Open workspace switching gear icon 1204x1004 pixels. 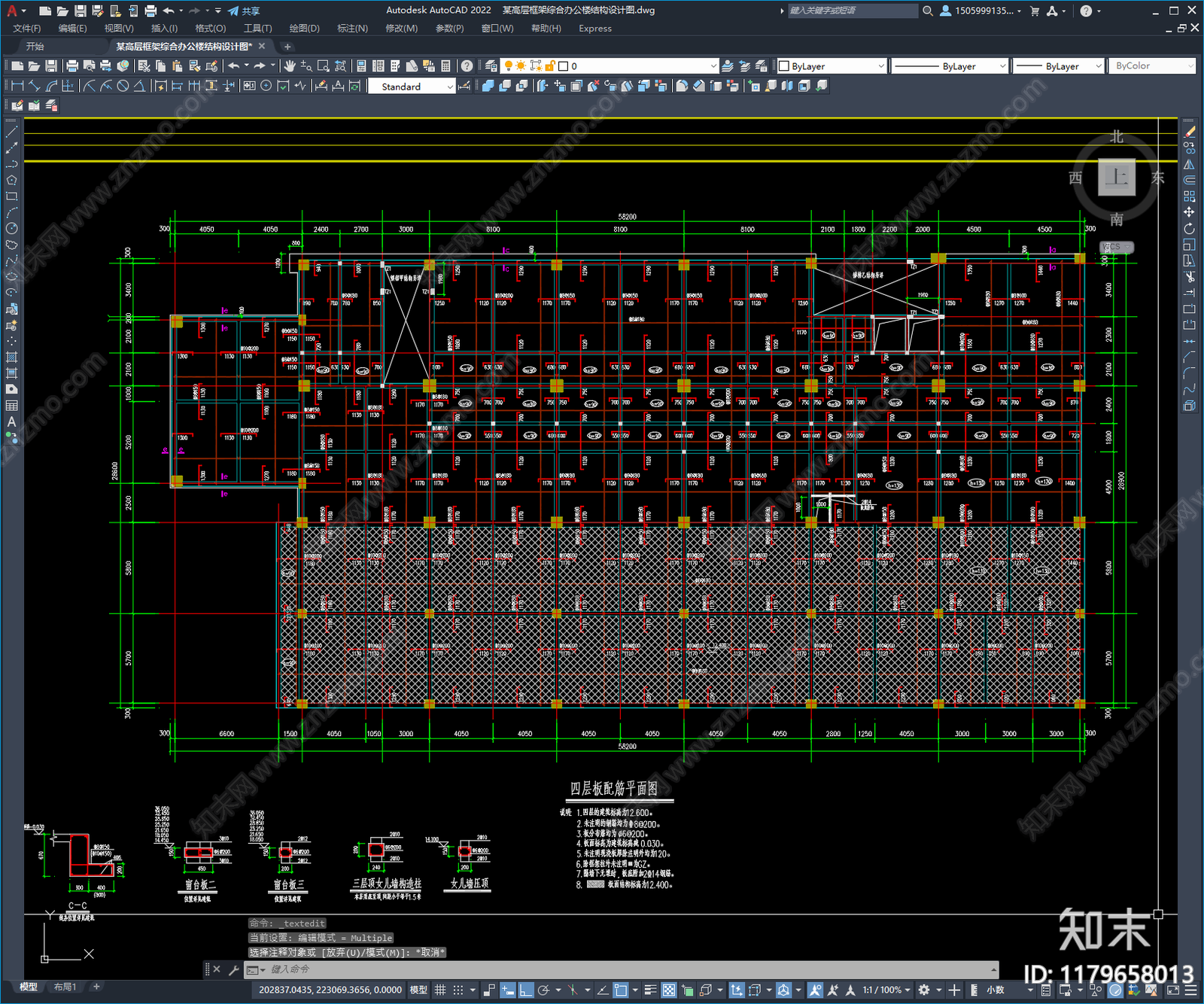pyautogui.click(x=924, y=990)
